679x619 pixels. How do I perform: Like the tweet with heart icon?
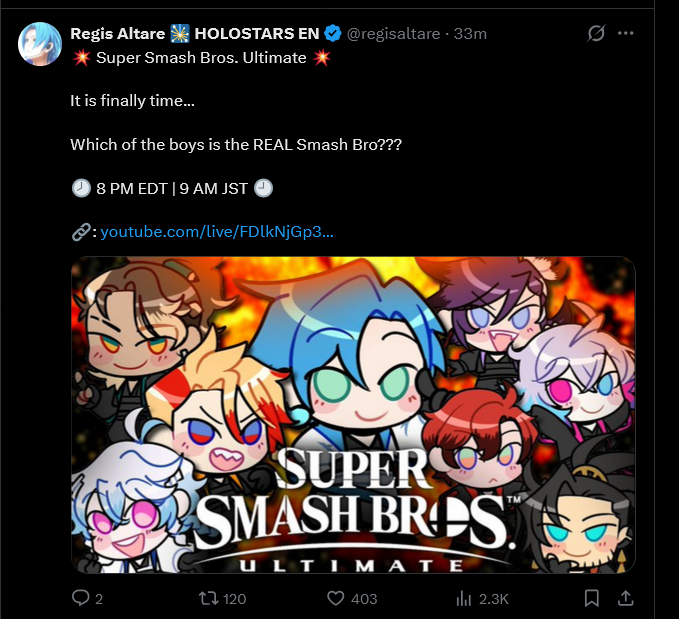[x=336, y=598]
